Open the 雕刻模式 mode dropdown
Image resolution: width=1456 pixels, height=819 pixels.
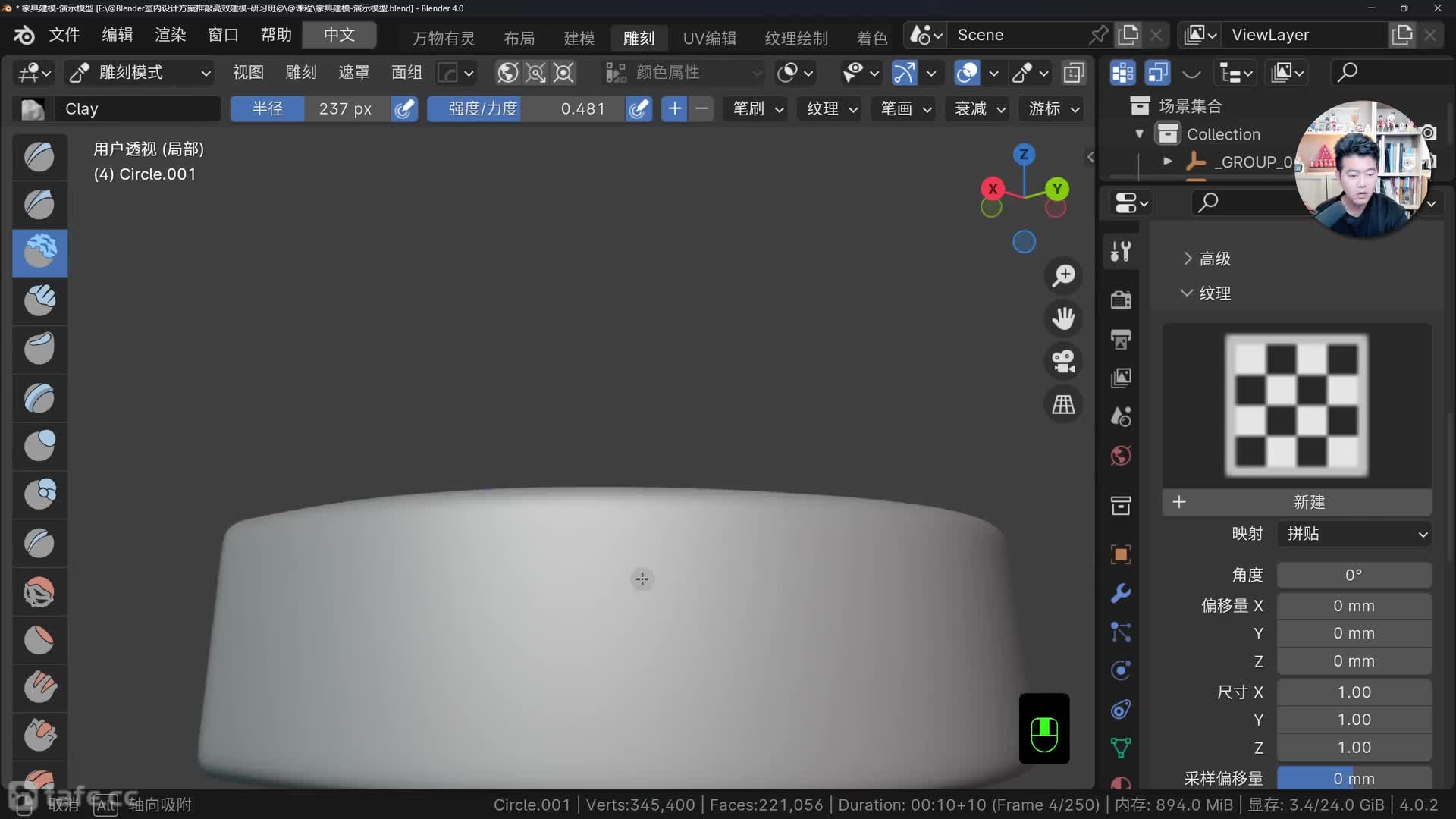tap(139, 73)
